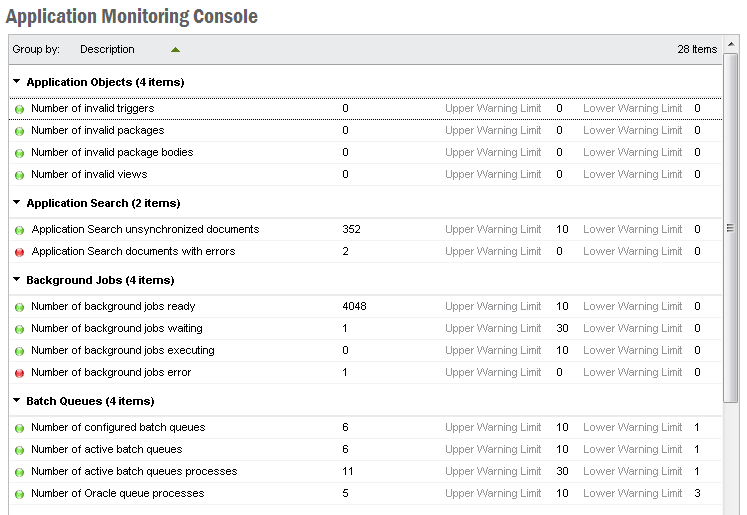The height and width of the screenshot is (515, 747).
Task: Click red status icon for documents with errors
Action: (20, 252)
